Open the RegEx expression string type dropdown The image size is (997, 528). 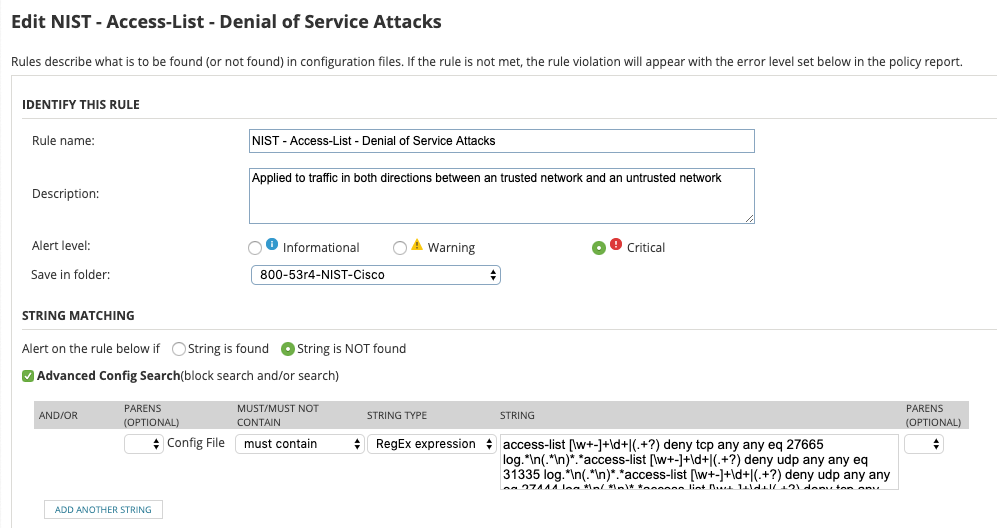coord(432,444)
